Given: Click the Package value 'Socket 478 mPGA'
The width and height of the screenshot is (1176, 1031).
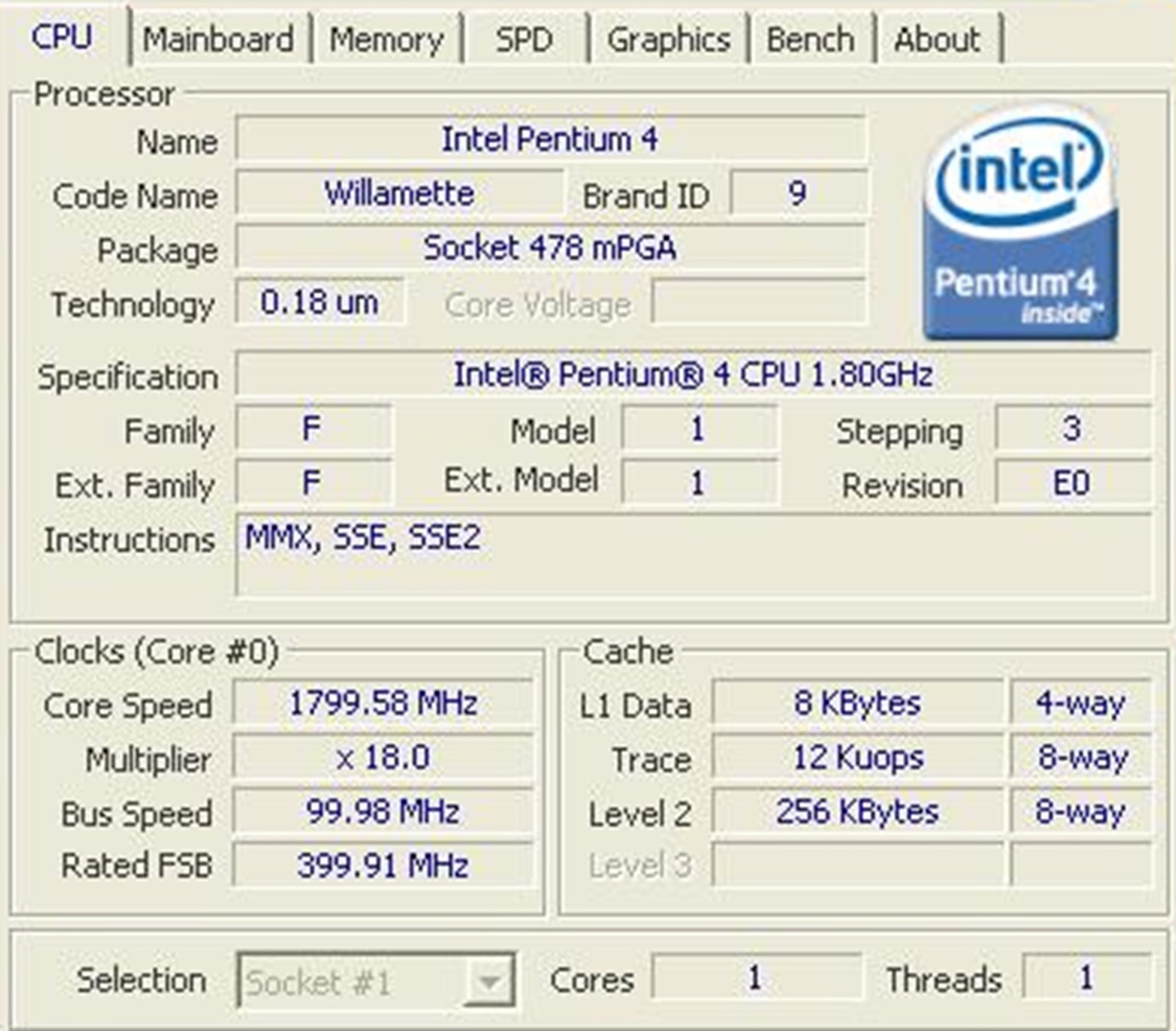Looking at the screenshot, I should [x=551, y=248].
